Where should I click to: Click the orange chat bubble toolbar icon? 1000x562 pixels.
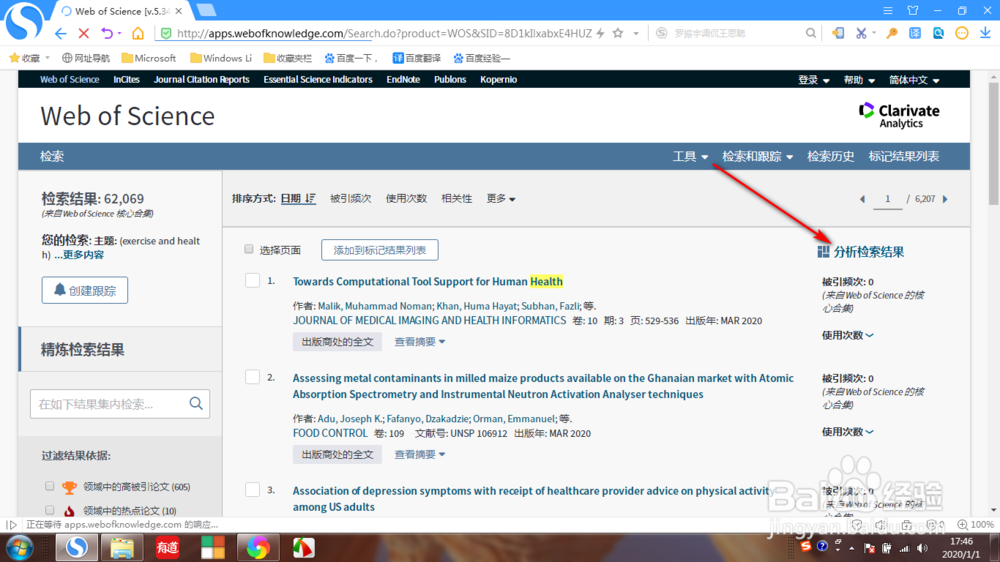[962, 33]
